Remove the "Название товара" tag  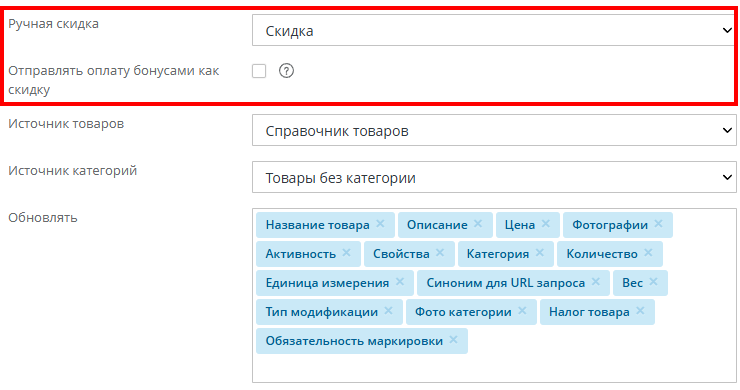[380, 224]
